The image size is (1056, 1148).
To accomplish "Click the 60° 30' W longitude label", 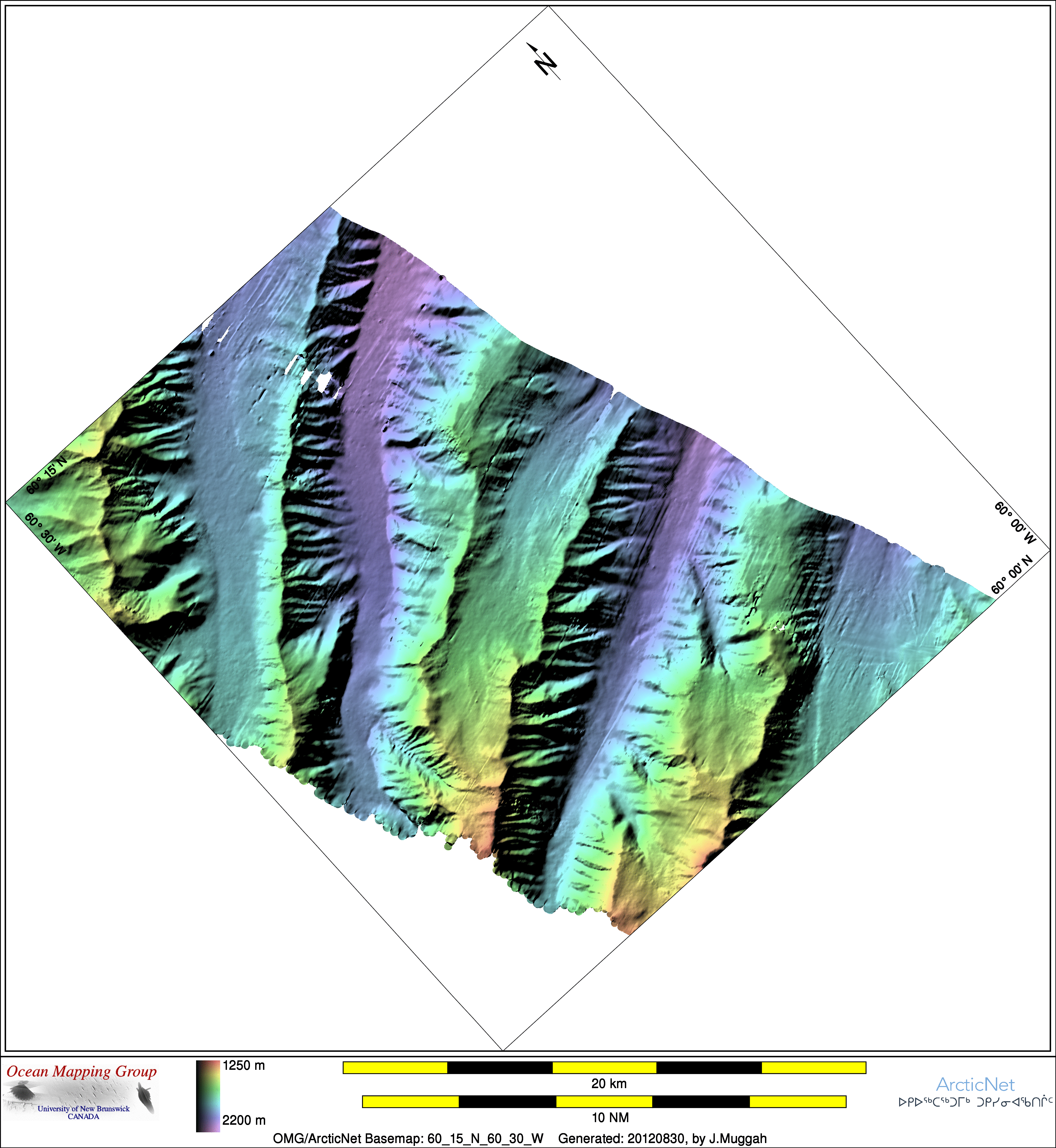I will tap(45, 534).
